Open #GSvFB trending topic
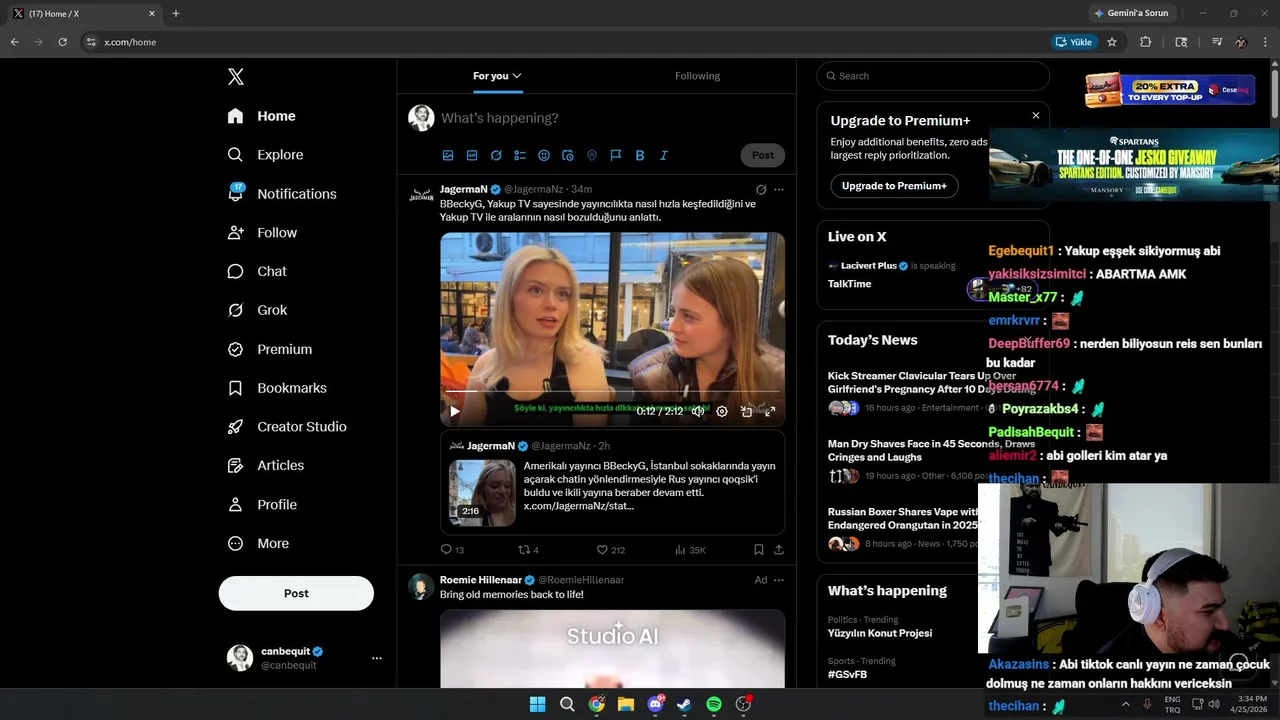The height and width of the screenshot is (720, 1280). pyautogui.click(x=847, y=674)
